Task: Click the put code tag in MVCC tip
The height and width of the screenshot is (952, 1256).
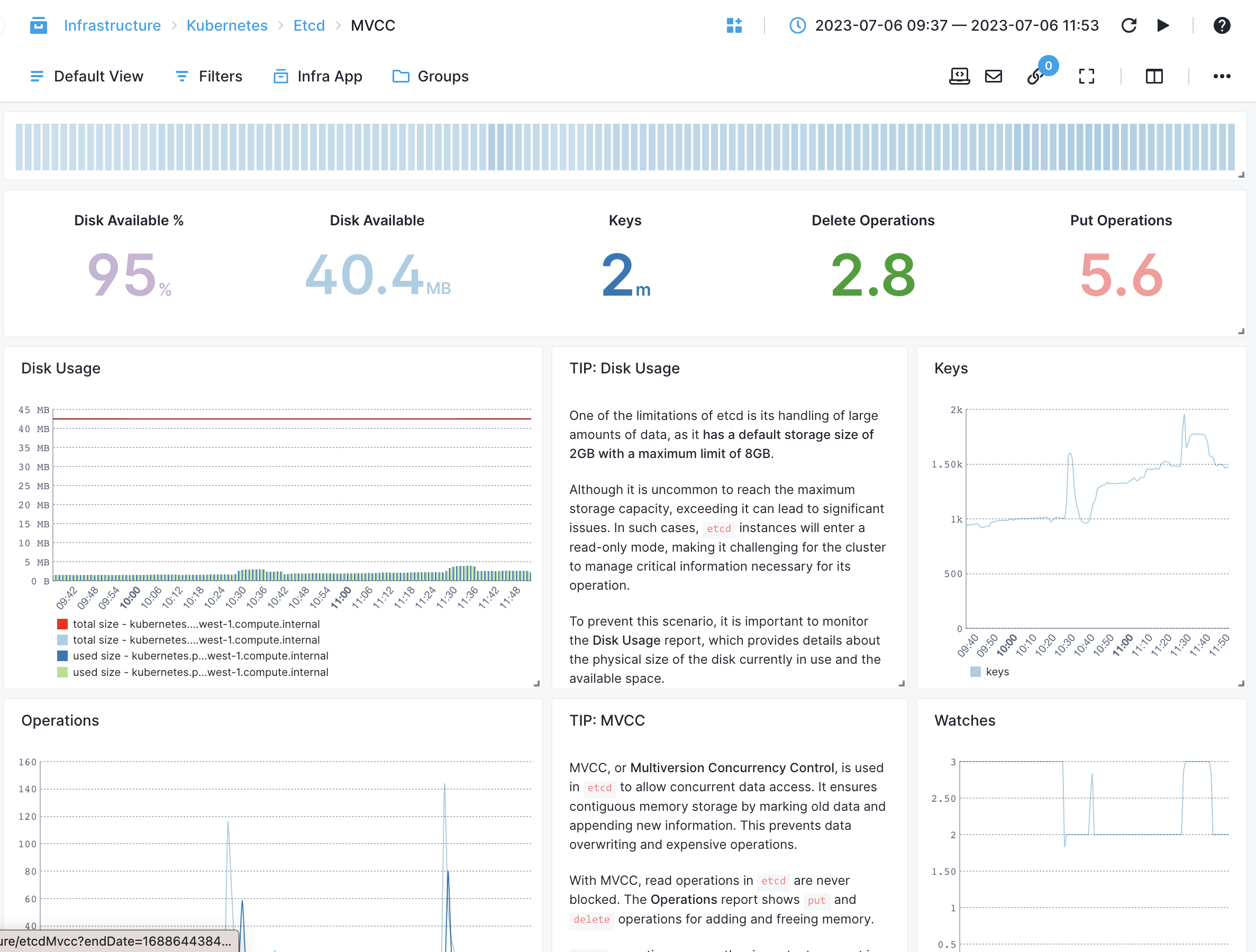Action: click(816, 900)
